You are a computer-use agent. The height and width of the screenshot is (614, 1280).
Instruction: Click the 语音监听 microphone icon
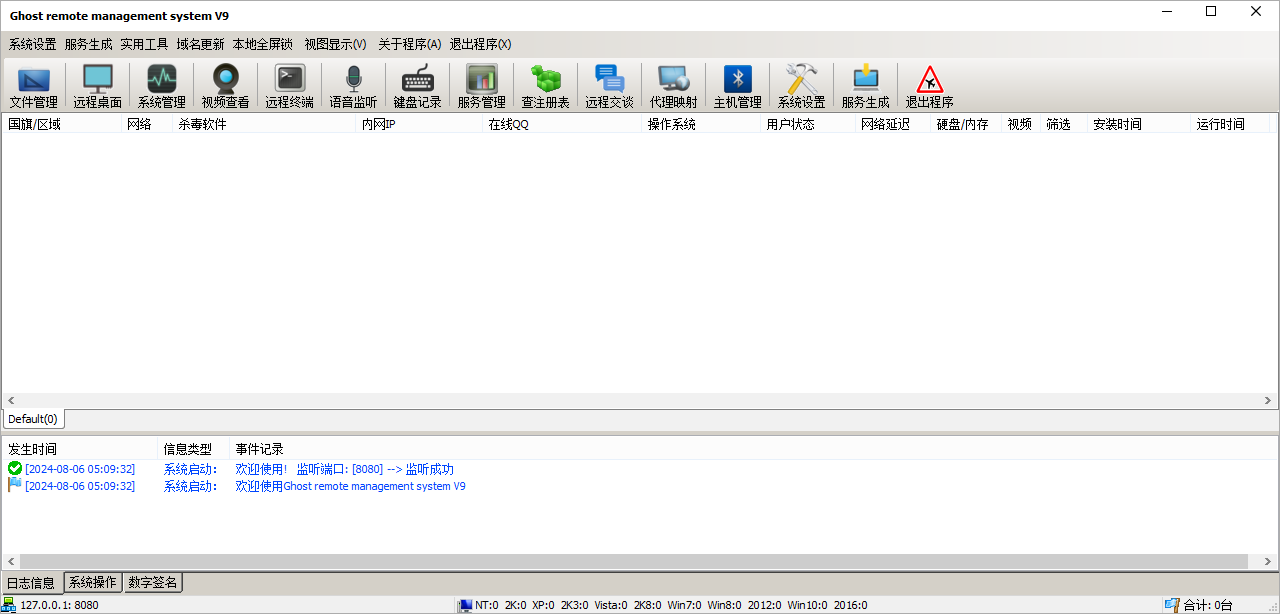(x=354, y=86)
